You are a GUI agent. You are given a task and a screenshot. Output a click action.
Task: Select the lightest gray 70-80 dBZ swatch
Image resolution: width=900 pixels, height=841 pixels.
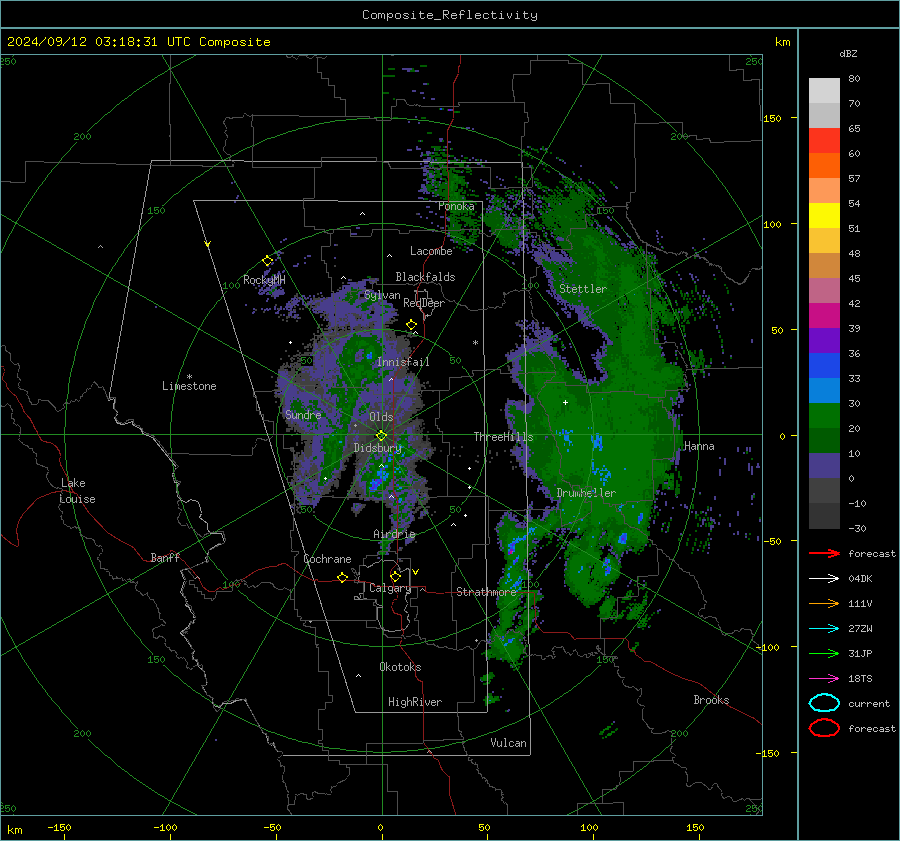(x=824, y=91)
